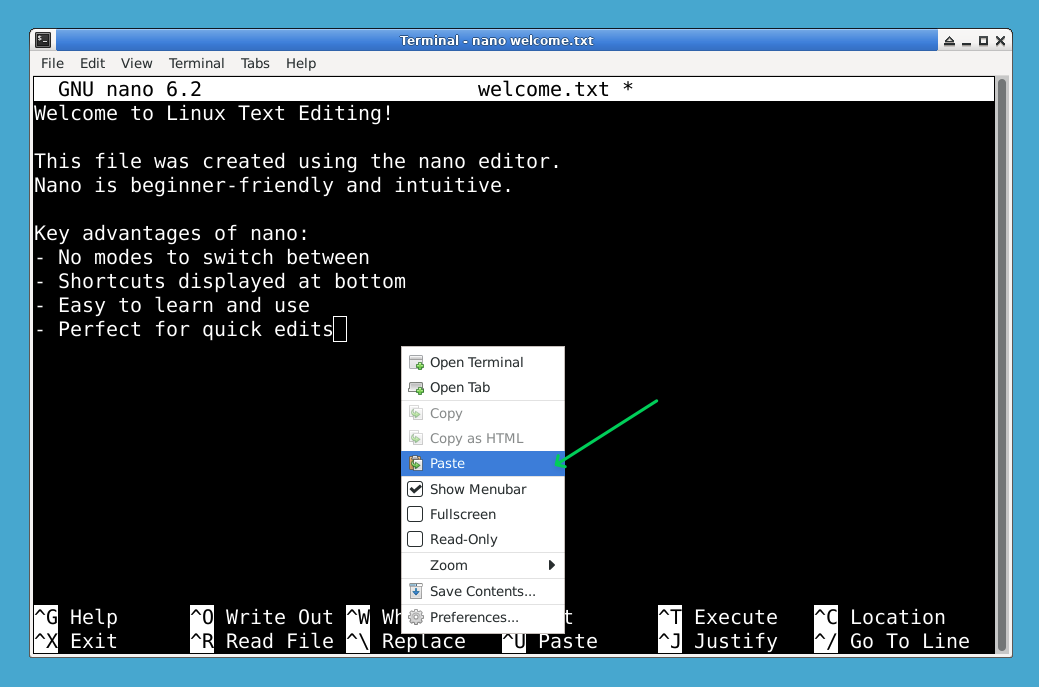Enable Read-Only mode via checkbox
Screen dimensions: 1039x687
(x=415, y=539)
